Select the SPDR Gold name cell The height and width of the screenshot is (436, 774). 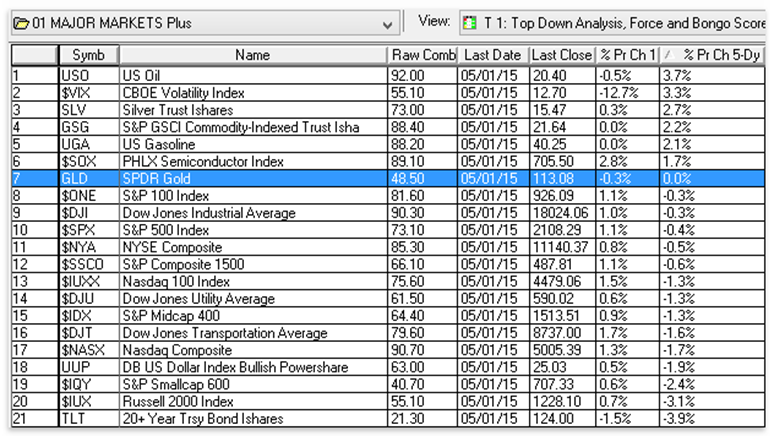[253, 179]
